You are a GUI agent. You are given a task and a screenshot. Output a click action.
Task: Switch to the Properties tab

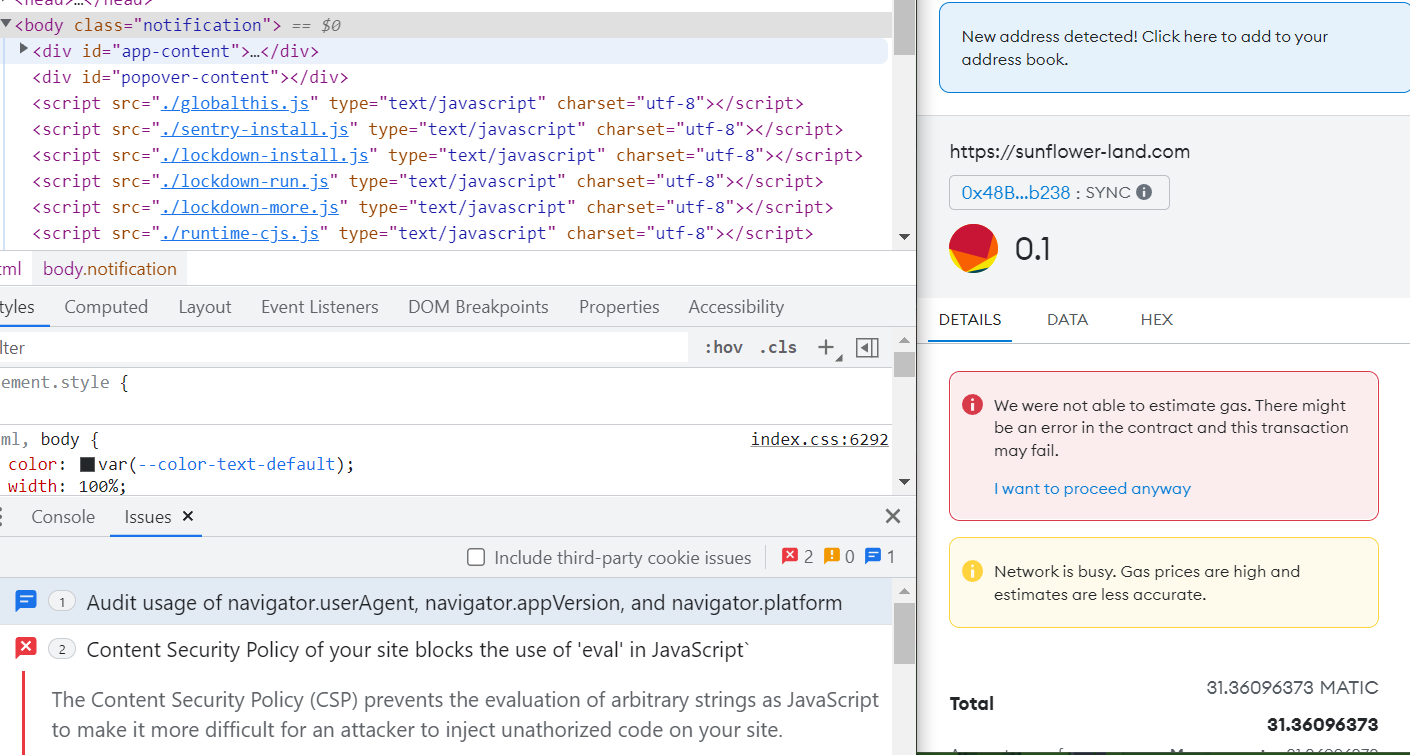pos(619,307)
